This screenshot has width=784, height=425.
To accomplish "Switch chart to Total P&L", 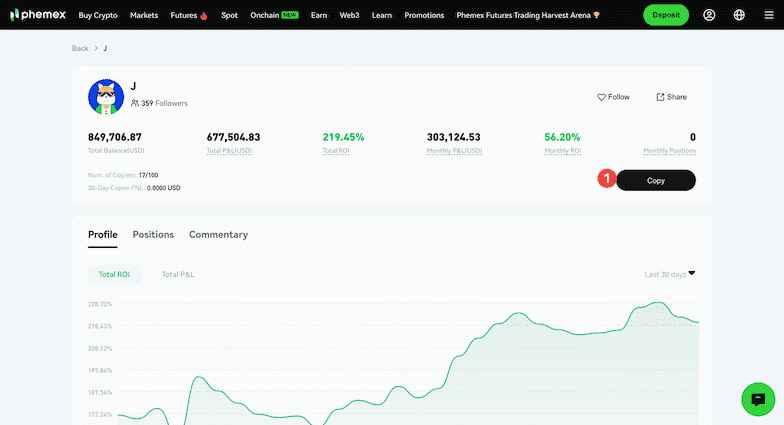I will click(x=178, y=274).
